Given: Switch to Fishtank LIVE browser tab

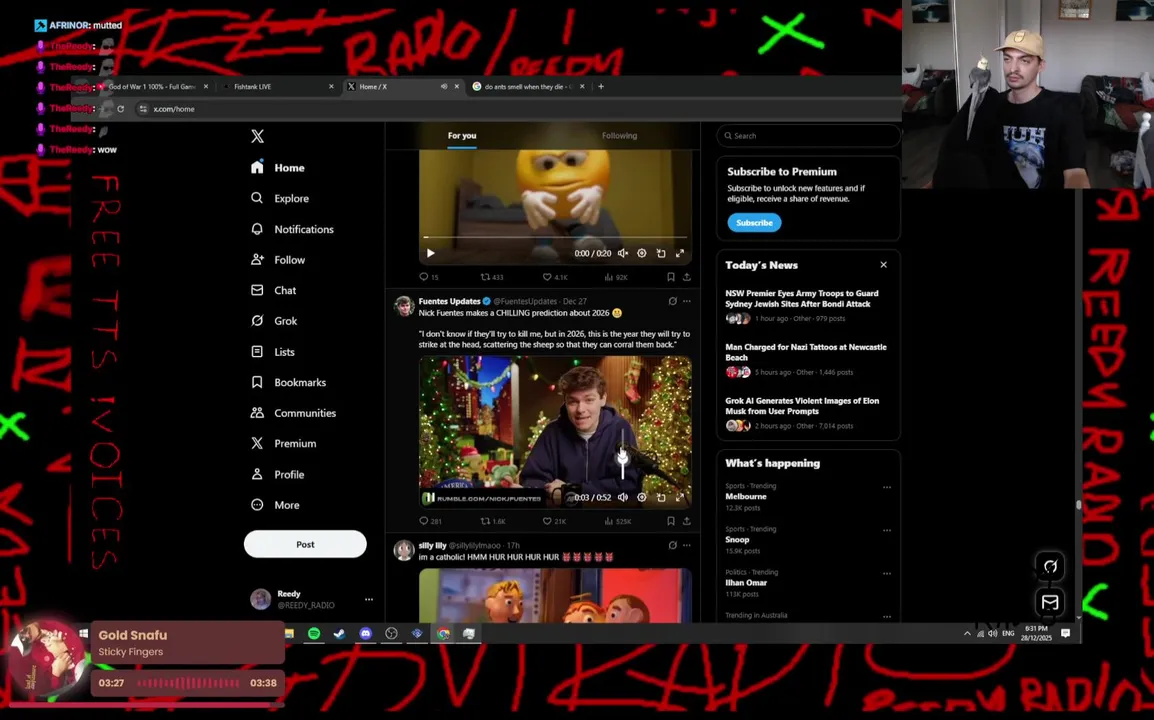Looking at the screenshot, I should click(277, 87).
